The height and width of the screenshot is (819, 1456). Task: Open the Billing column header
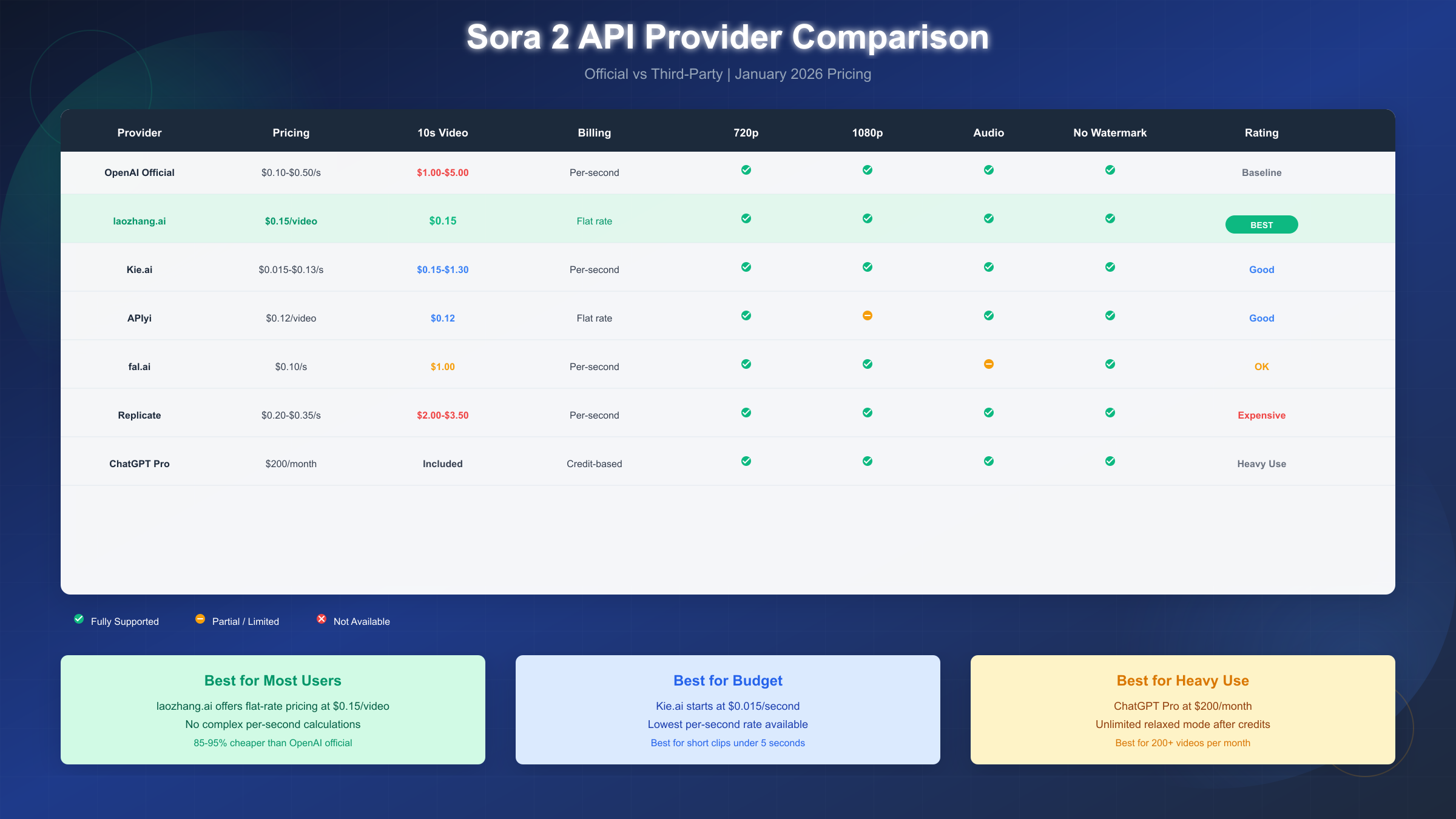pyautogui.click(x=594, y=132)
